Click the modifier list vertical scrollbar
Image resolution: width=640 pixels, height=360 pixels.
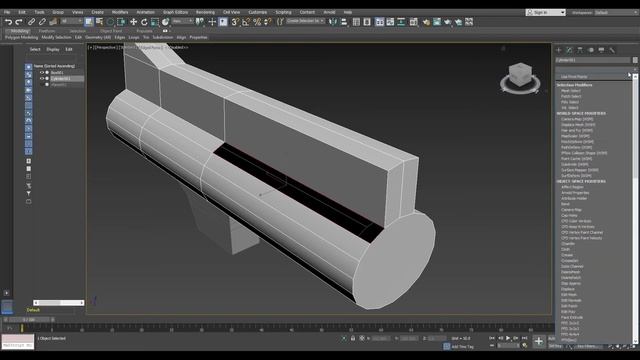635,209
